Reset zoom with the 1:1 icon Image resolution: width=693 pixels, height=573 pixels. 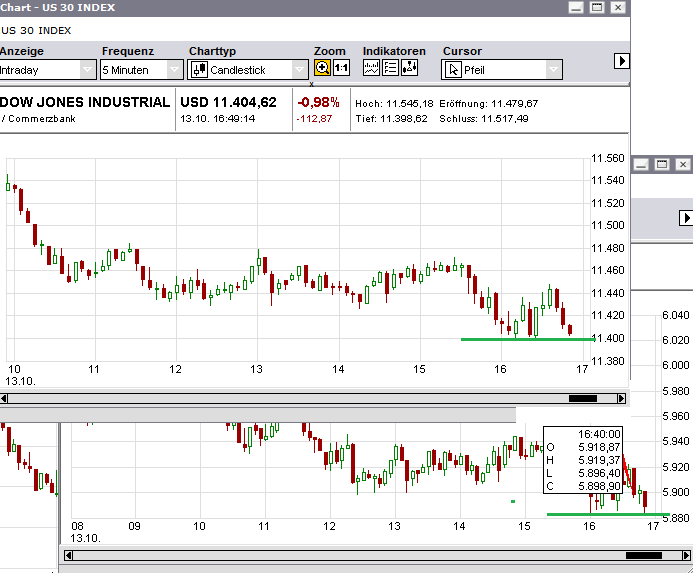(341, 68)
